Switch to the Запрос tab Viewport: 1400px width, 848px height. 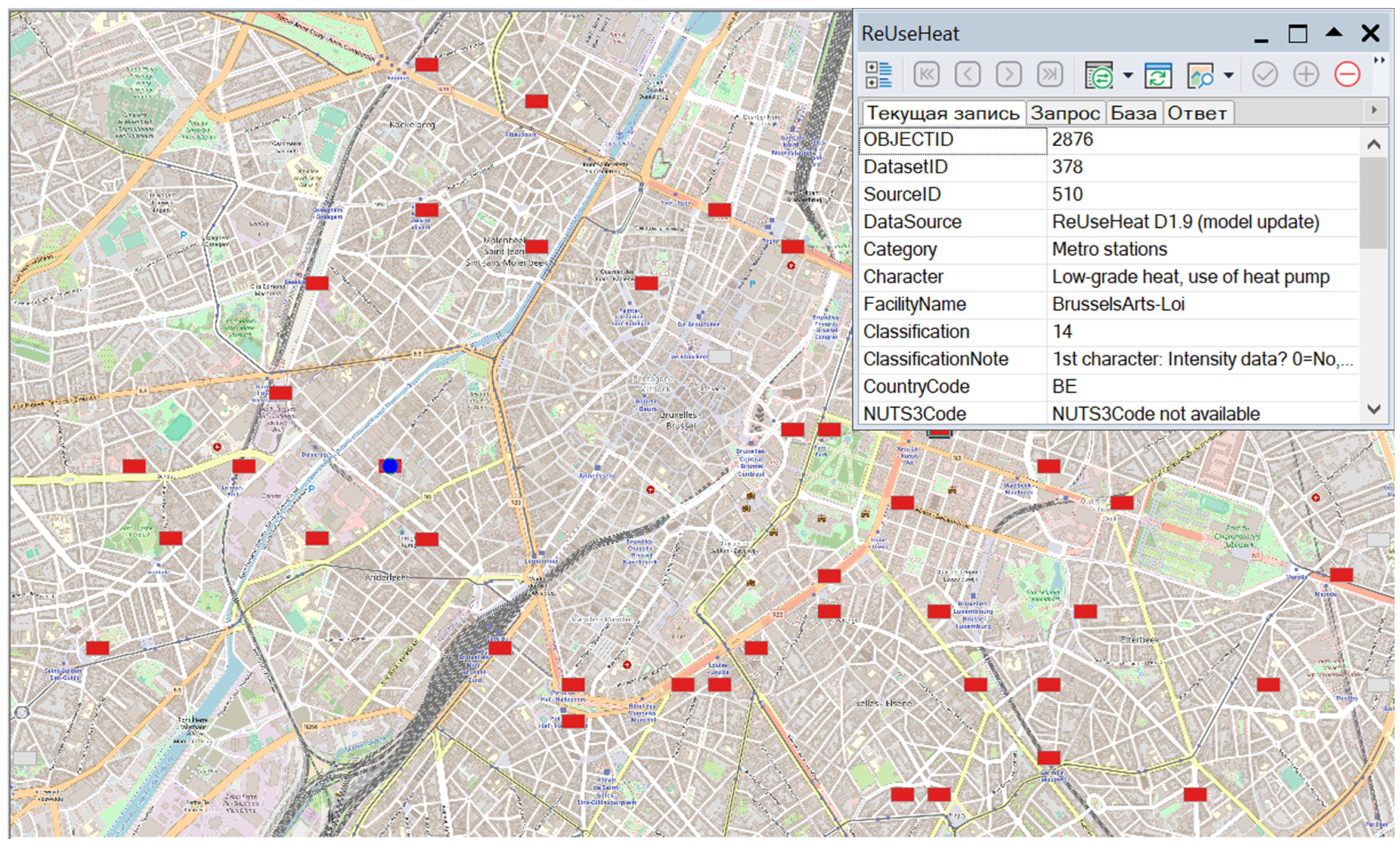coord(1065,113)
